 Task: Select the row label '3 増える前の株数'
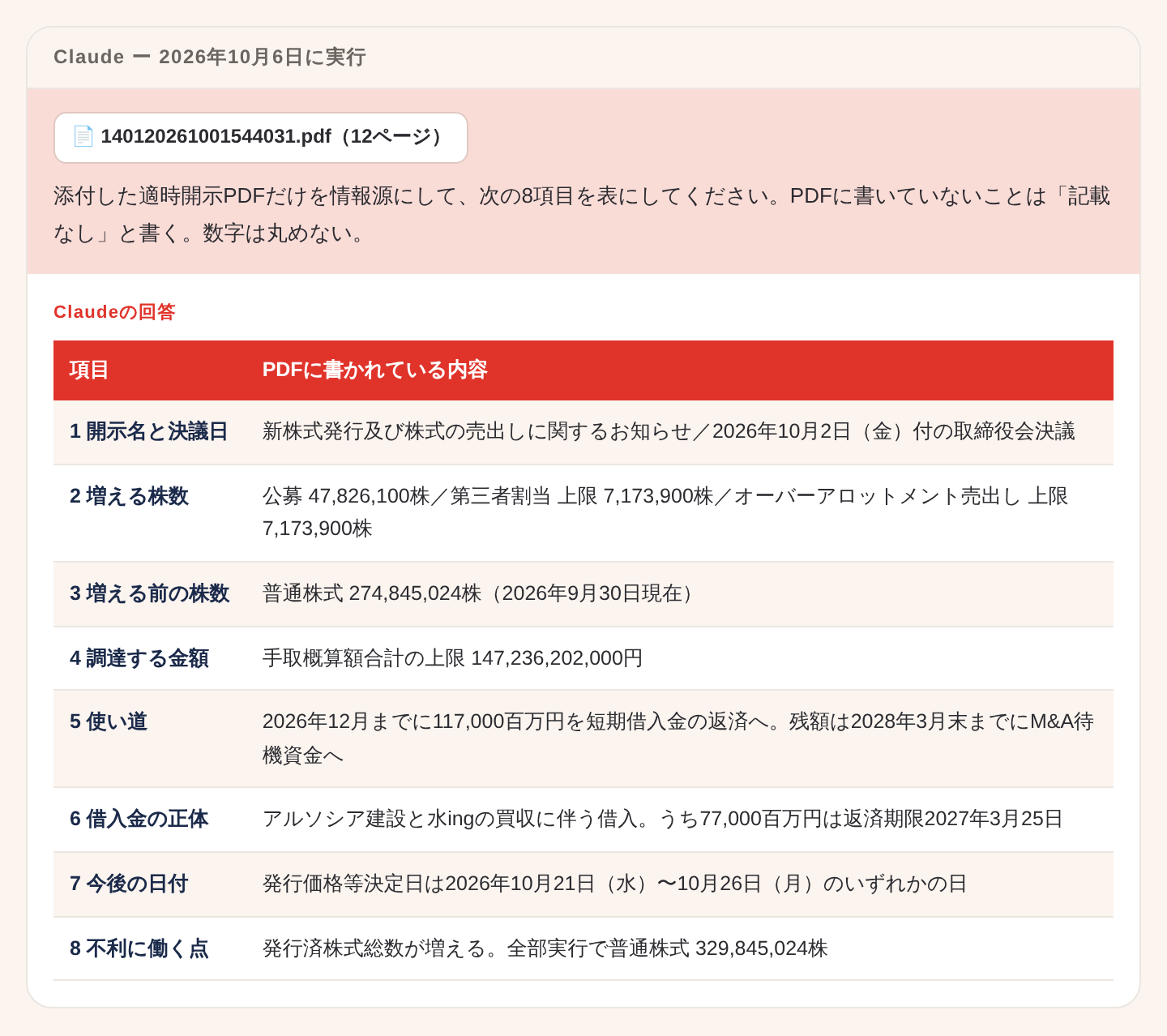click(x=149, y=593)
